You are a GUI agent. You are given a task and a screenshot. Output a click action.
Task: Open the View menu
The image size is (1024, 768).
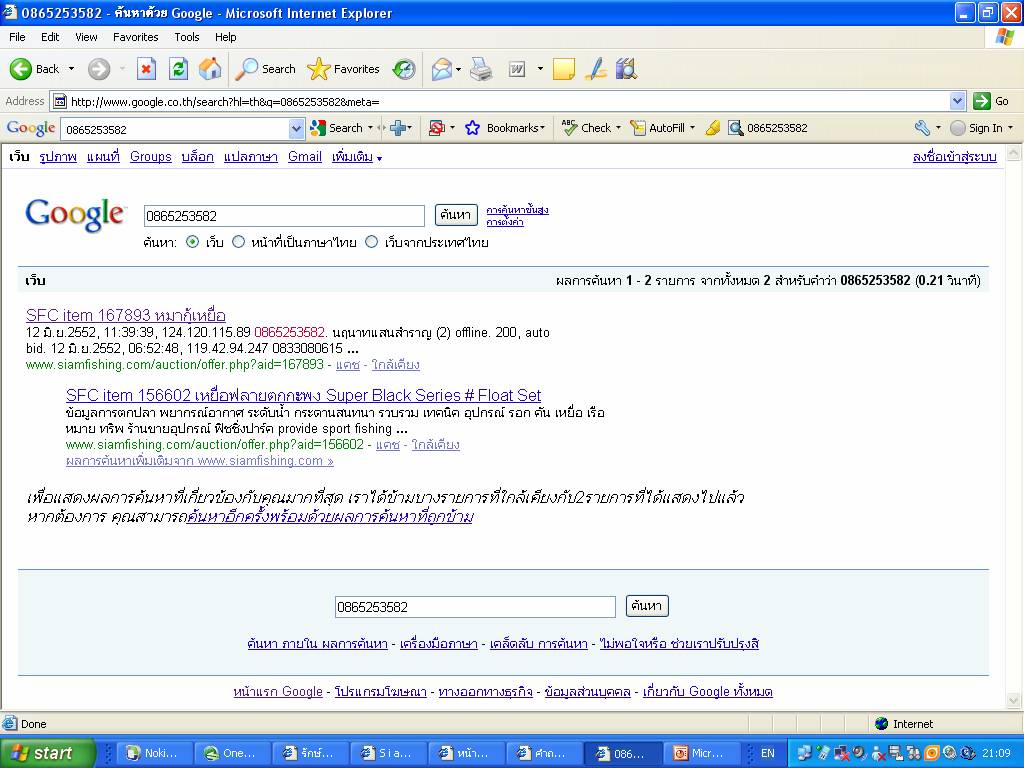click(86, 37)
